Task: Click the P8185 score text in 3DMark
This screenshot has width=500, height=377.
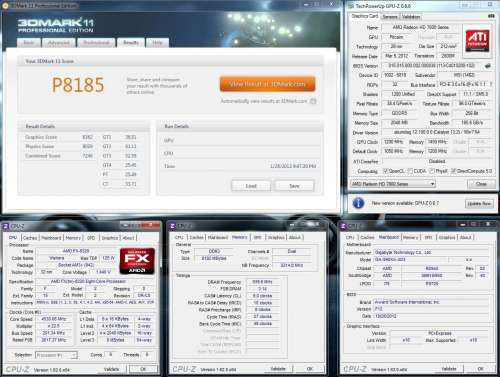Action: tap(78, 85)
